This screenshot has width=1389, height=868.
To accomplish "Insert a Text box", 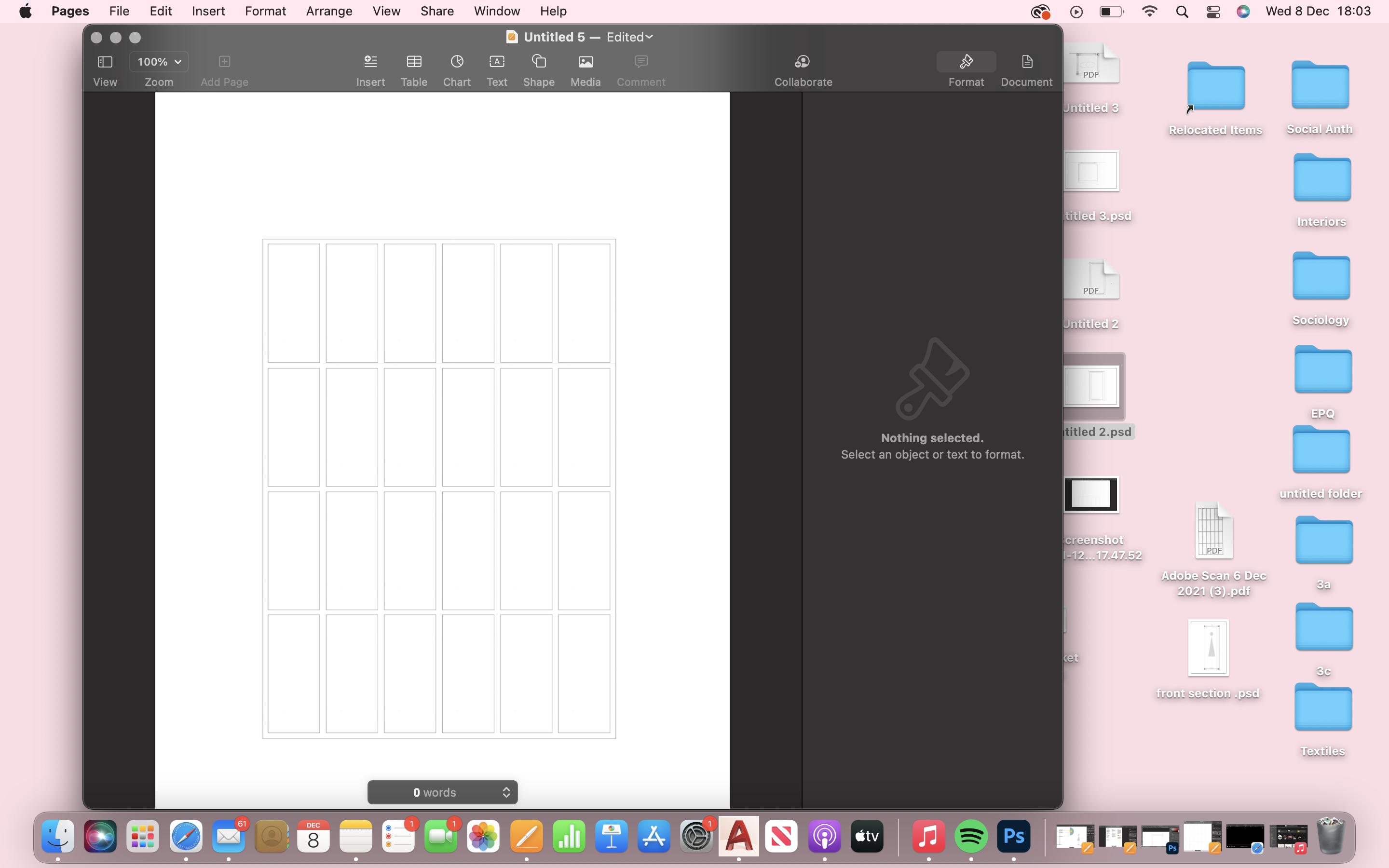I will pos(496,62).
